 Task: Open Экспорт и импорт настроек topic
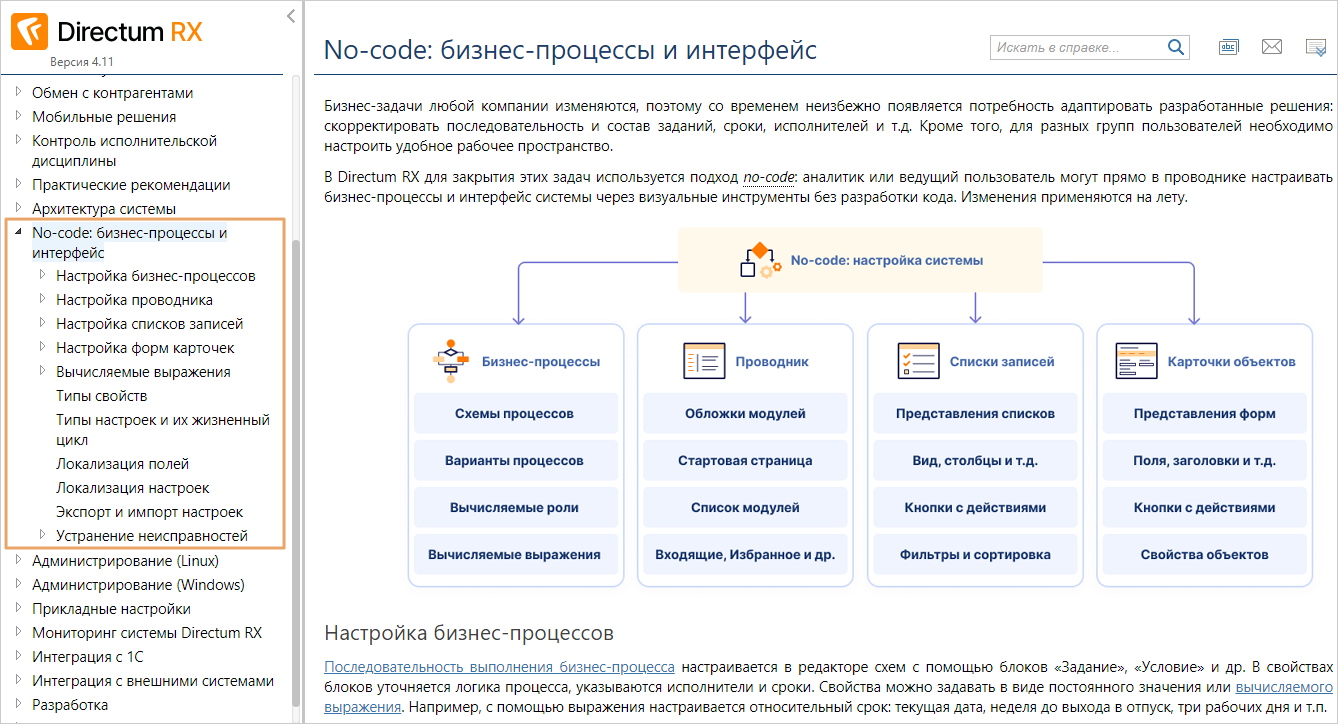coord(149,512)
